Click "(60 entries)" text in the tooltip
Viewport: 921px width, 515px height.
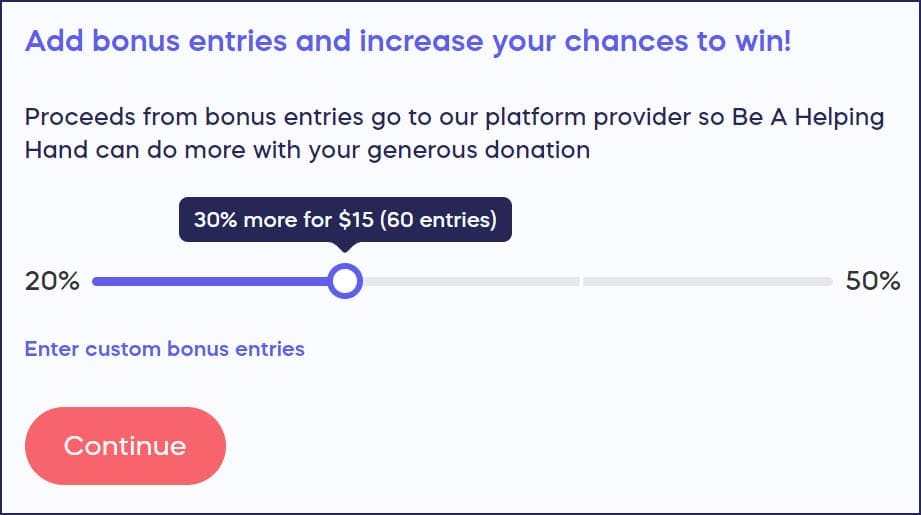pos(438,220)
